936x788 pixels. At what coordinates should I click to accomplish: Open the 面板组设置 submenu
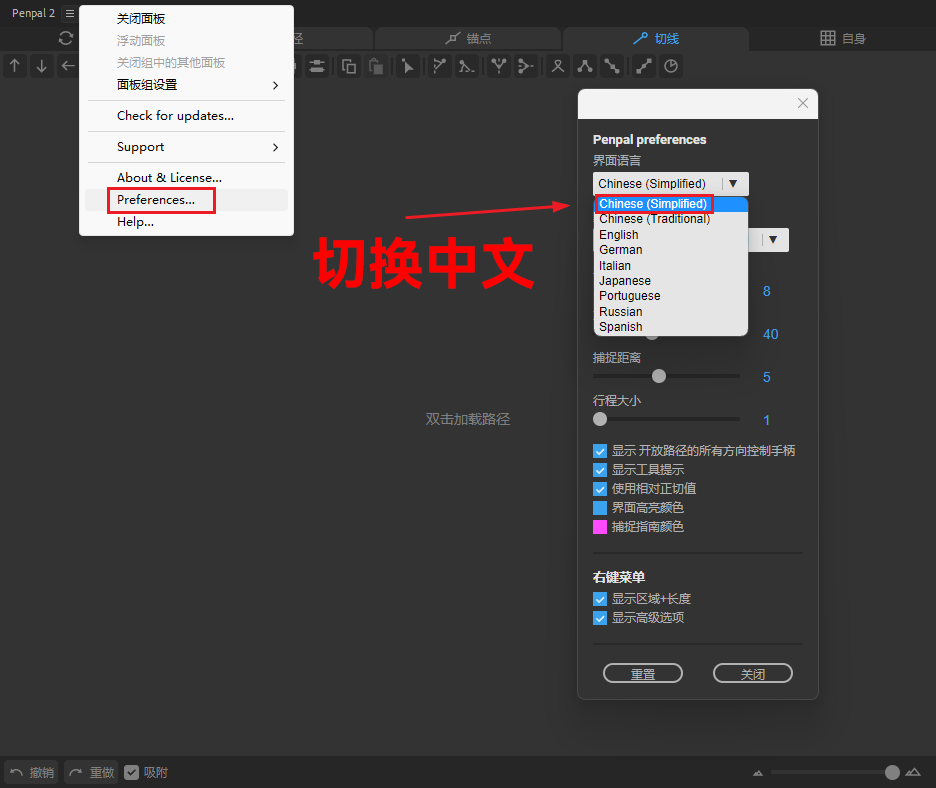pyautogui.click(x=186, y=85)
